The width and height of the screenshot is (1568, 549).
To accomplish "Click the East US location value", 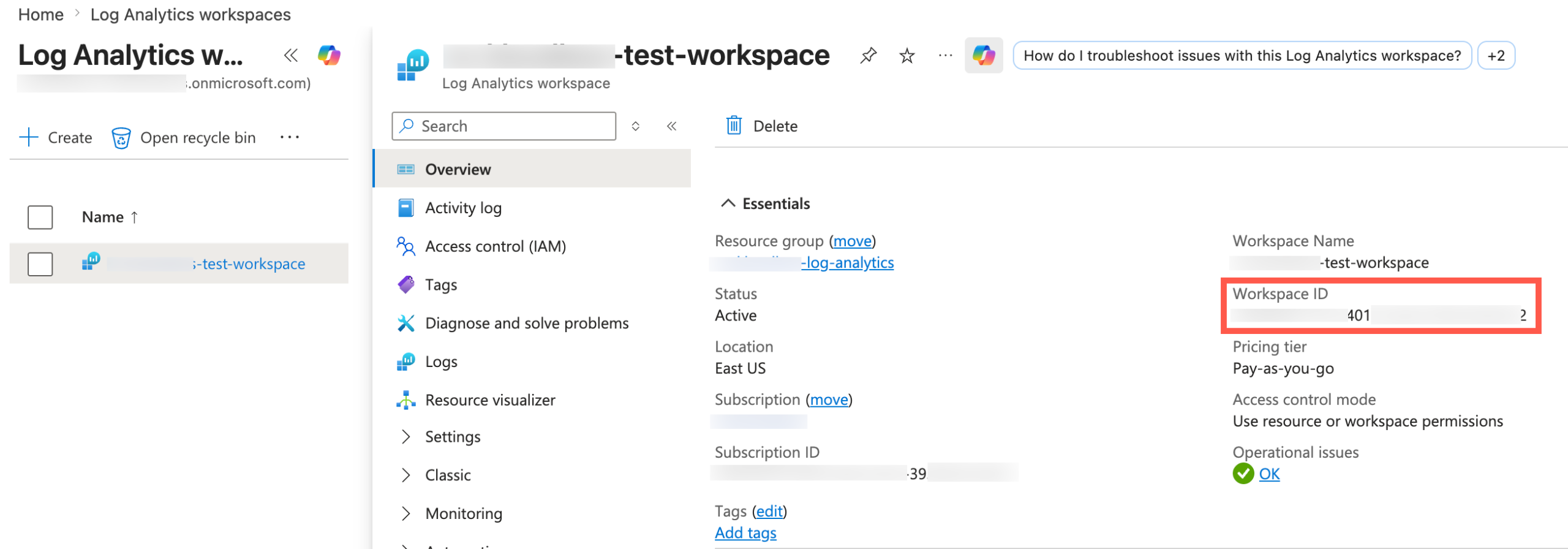I will click(740, 368).
